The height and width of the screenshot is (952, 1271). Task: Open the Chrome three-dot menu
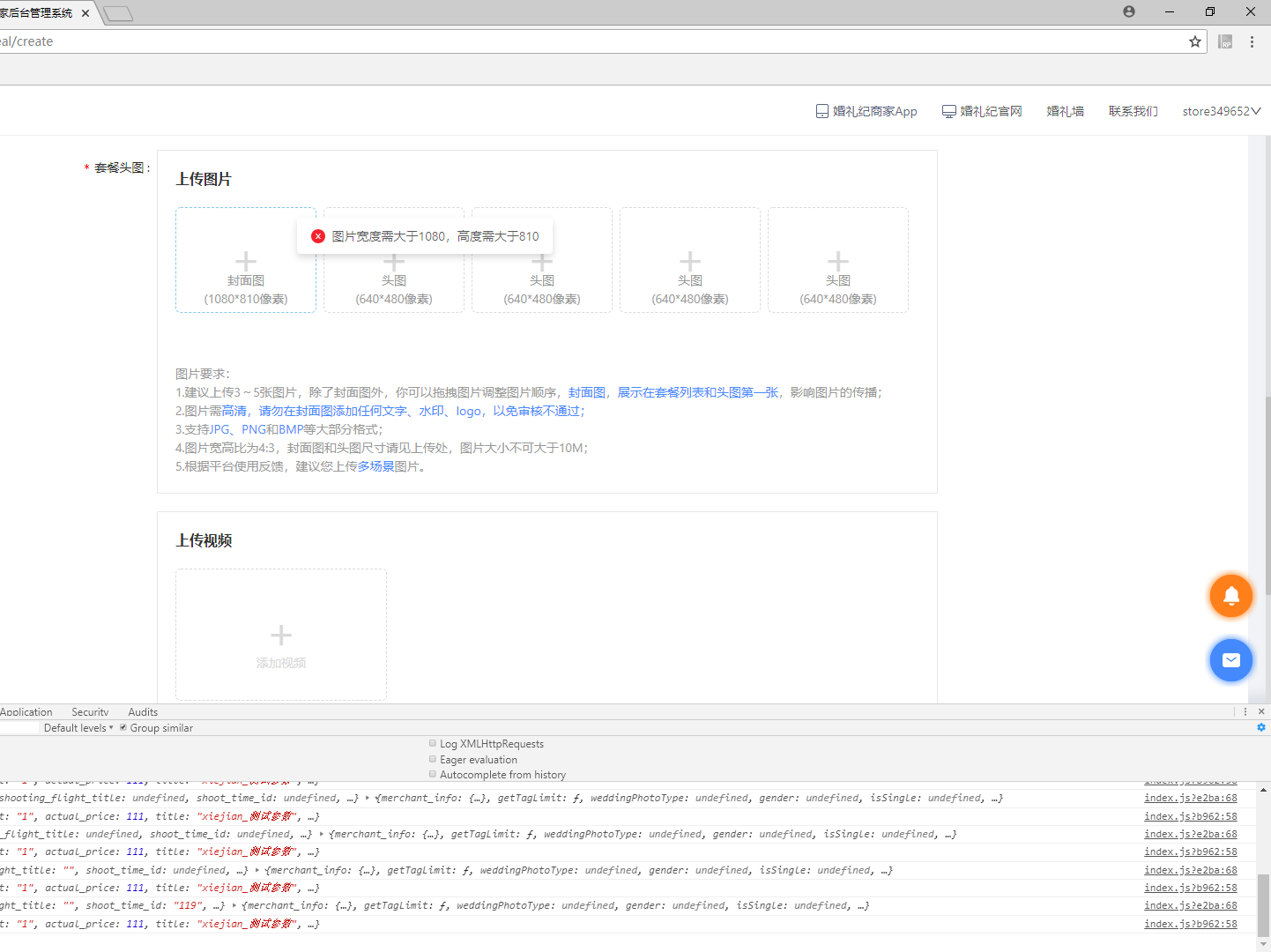coord(1252,41)
